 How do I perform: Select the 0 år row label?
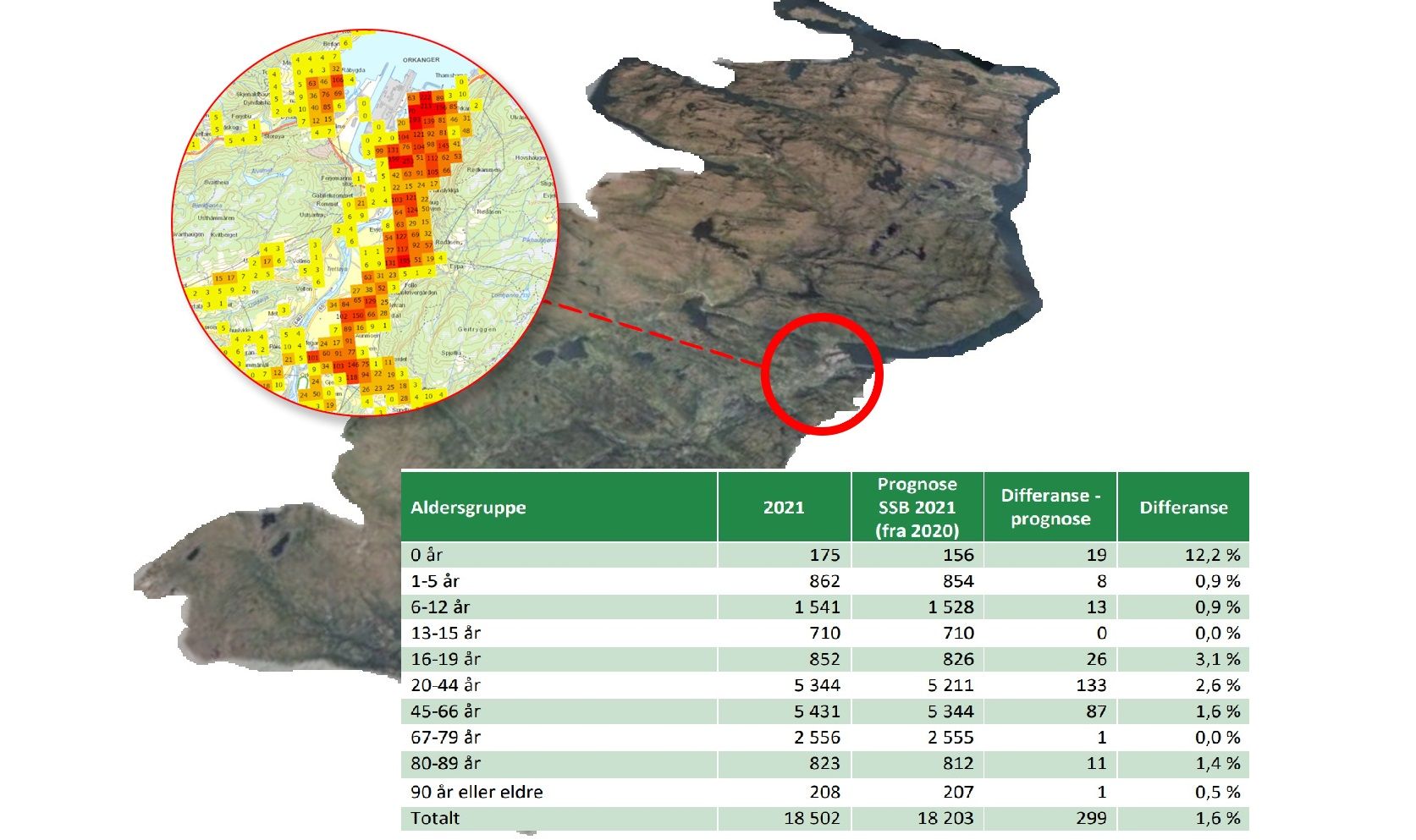click(427, 555)
